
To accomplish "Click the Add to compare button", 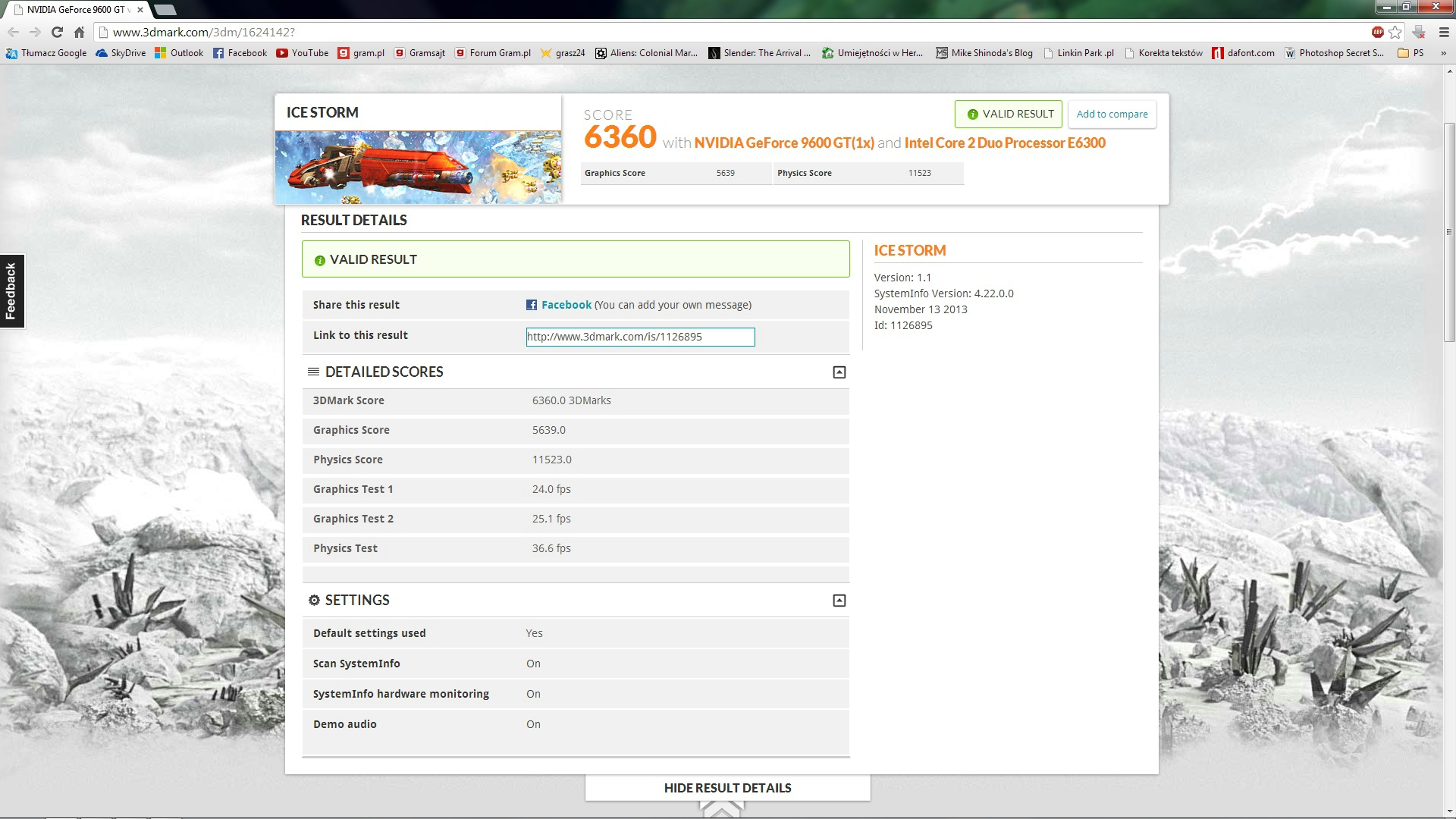I will click(1111, 115).
